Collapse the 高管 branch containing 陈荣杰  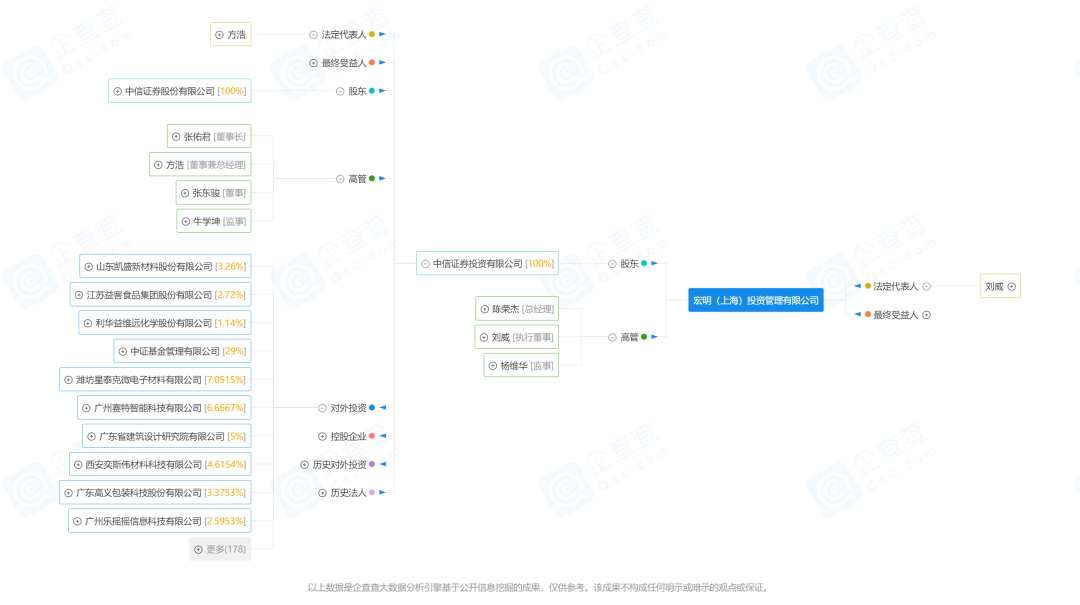coord(612,338)
